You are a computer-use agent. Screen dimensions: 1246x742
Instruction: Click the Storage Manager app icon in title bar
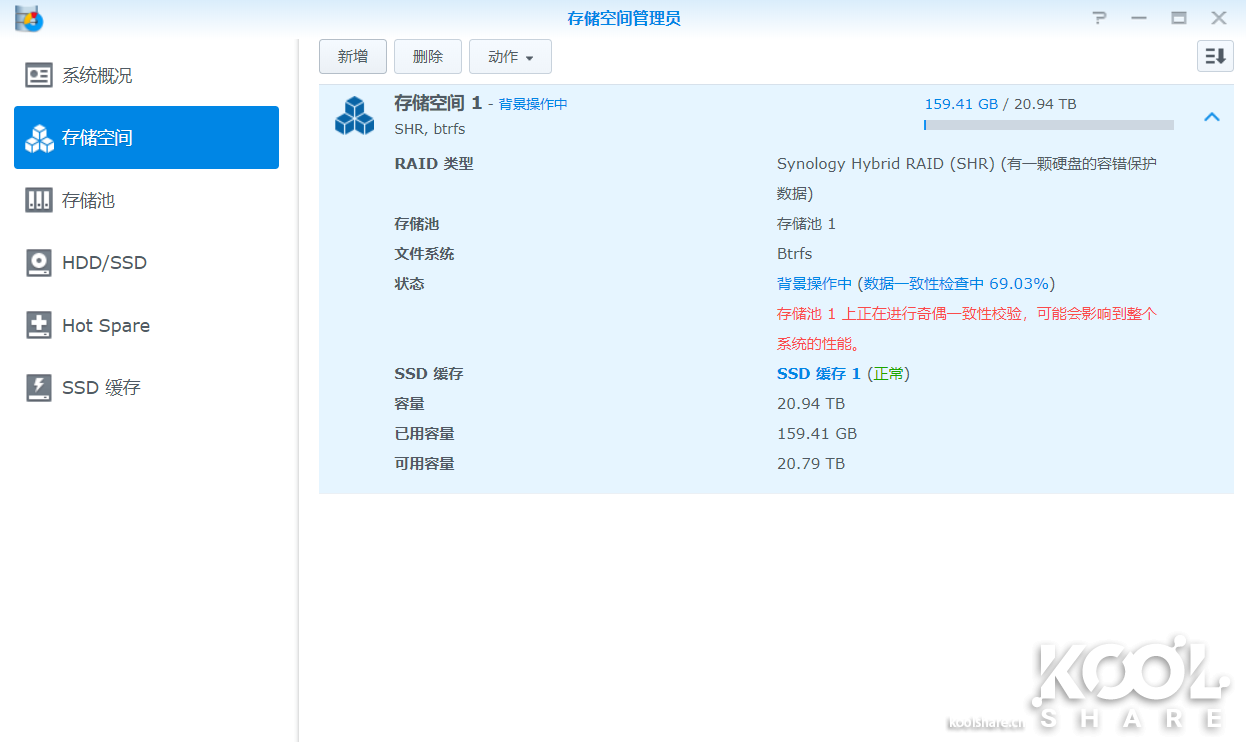[28, 18]
